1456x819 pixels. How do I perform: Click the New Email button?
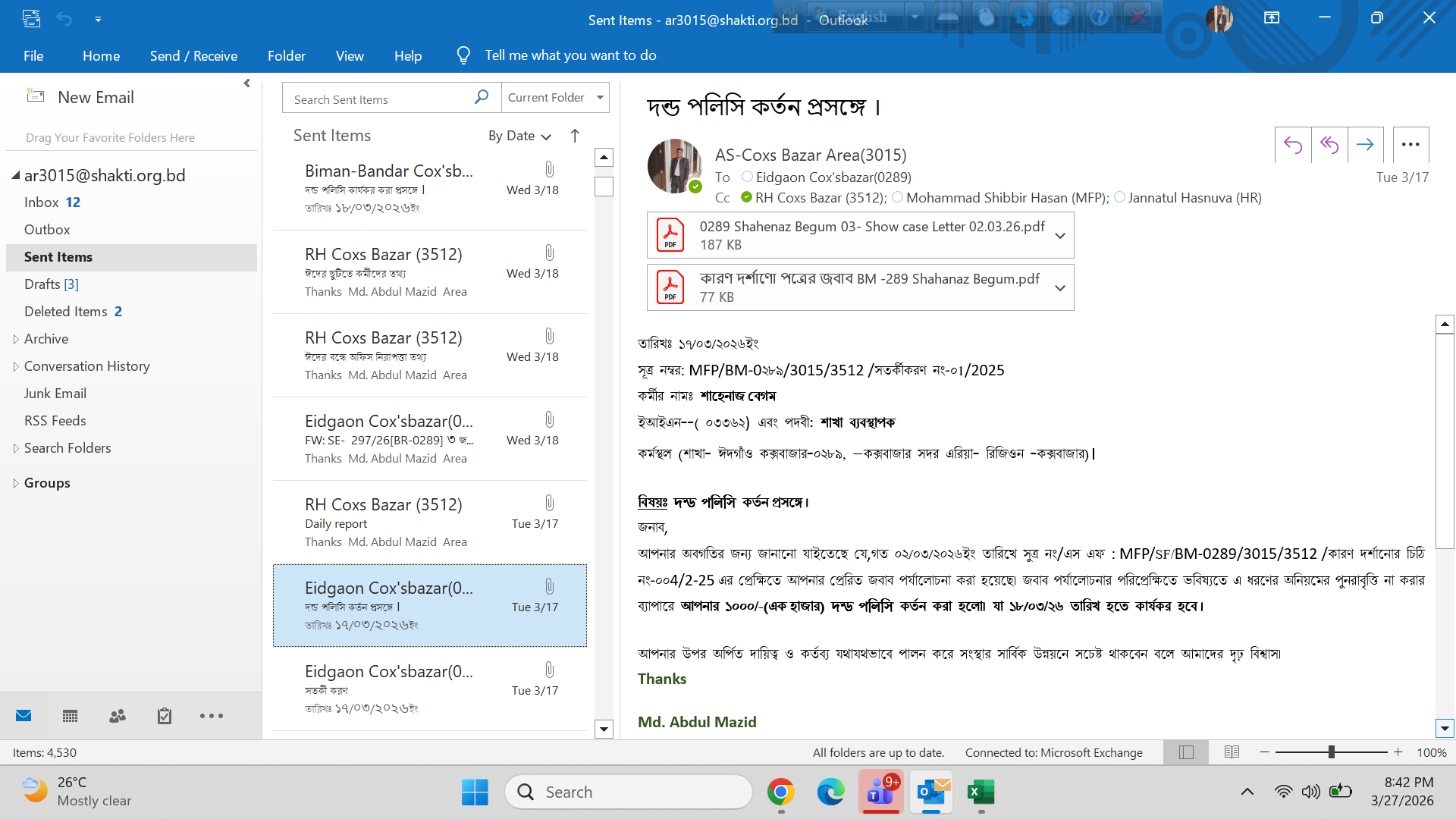pyautogui.click(x=81, y=97)
